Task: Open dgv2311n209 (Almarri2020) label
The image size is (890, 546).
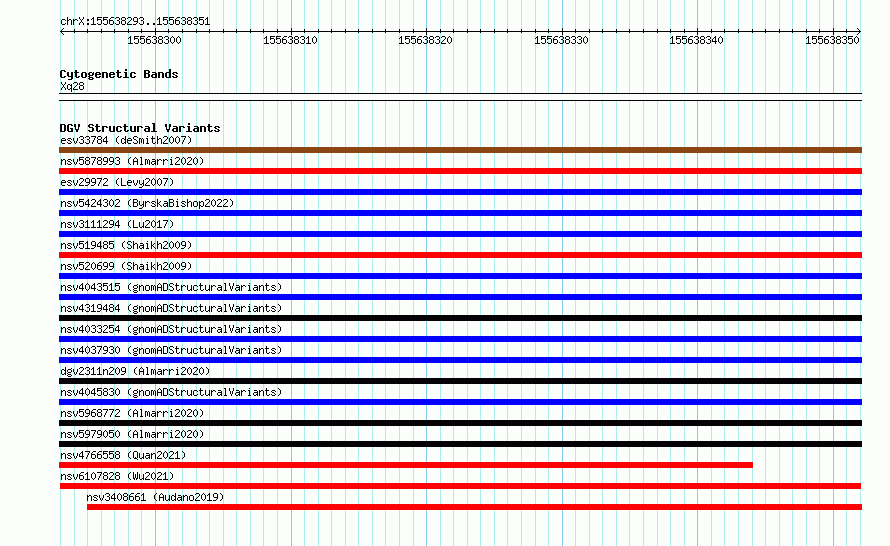Action: coord(135,371)
